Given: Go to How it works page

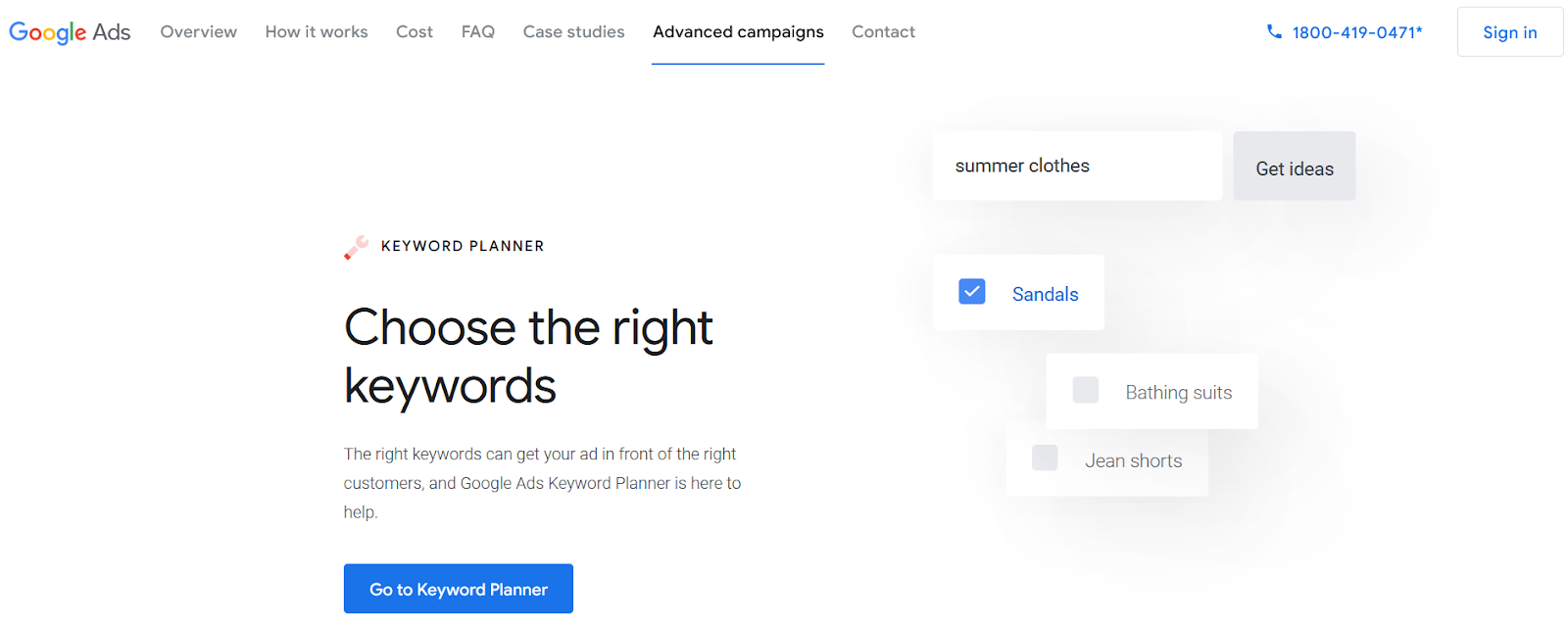Looking at the screenshot, I should [317, 32].
